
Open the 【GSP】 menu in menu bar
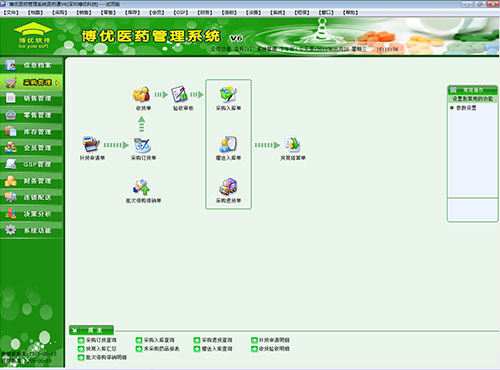tap(181, 13)
